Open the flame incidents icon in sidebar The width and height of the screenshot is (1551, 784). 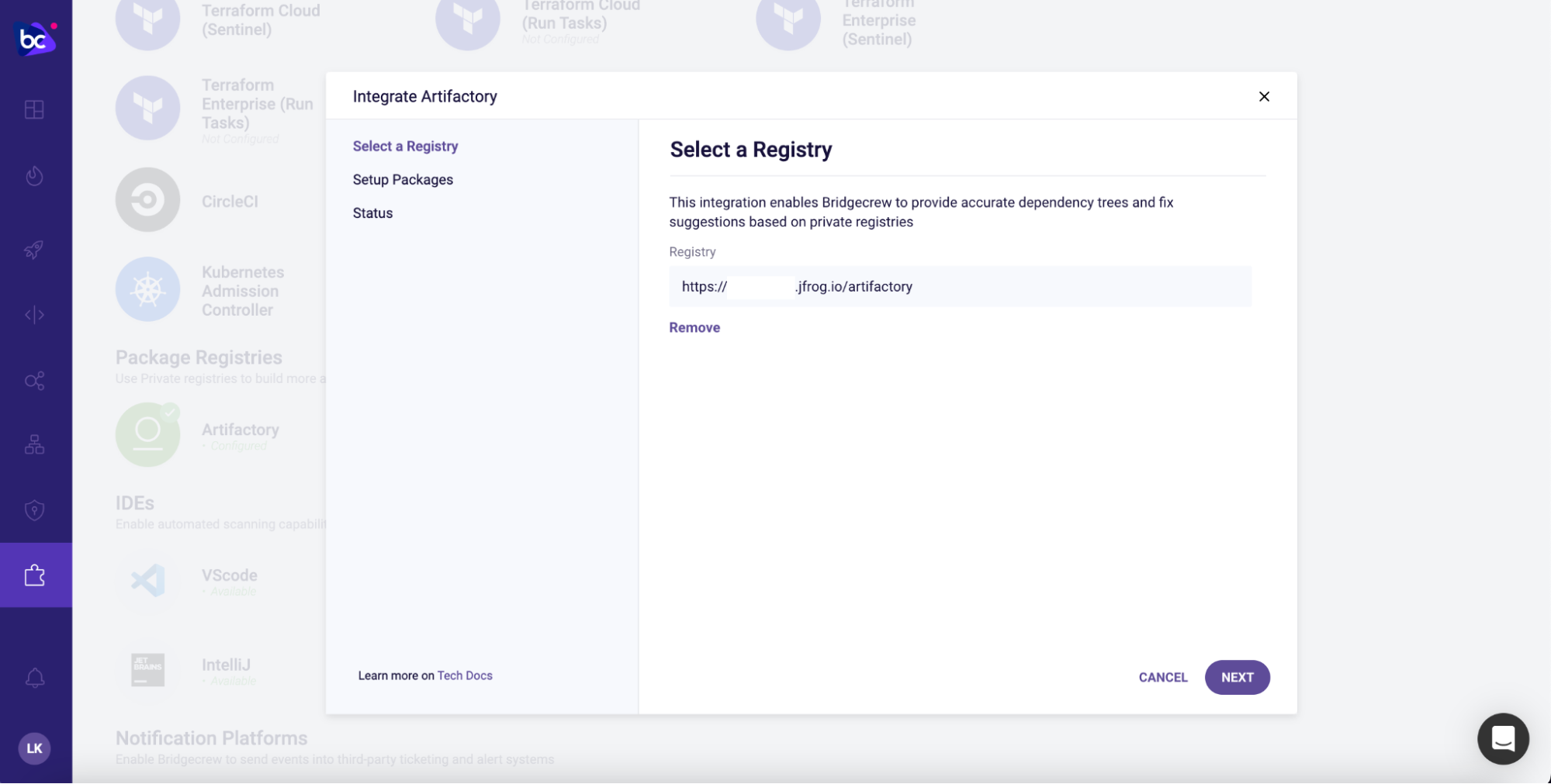coord(34,176)
